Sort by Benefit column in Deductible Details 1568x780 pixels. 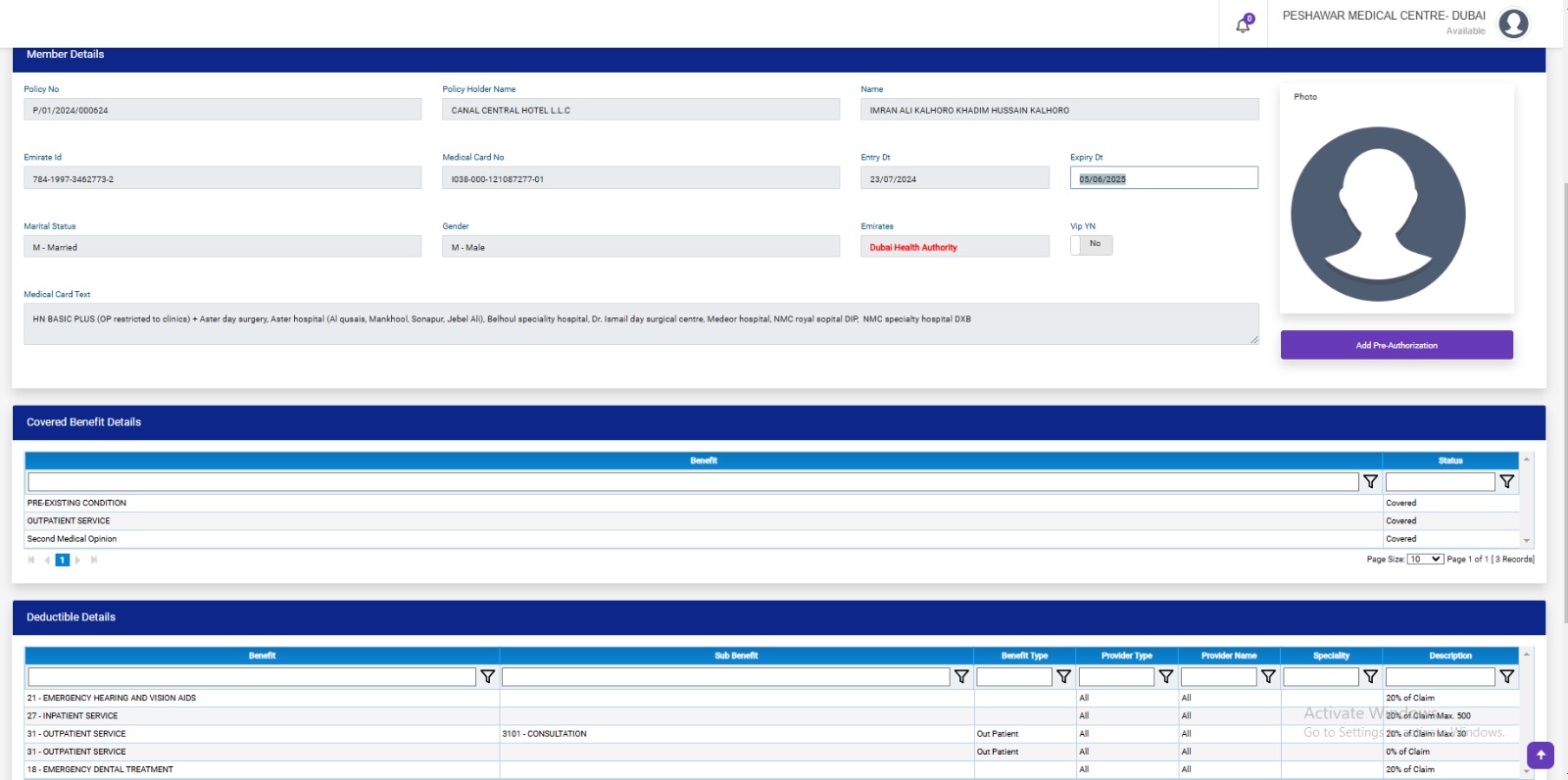point(262,656)
